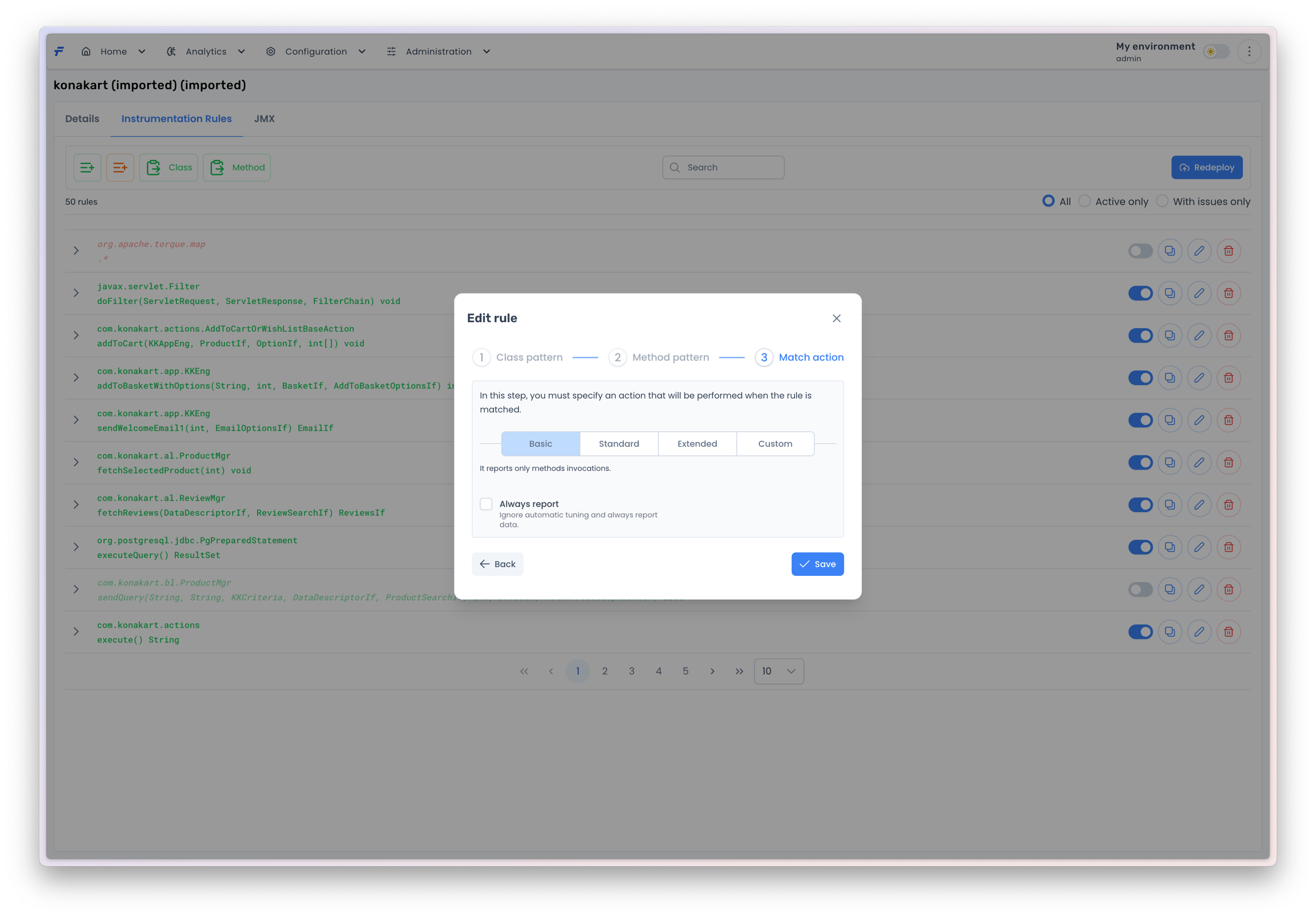The height and width of the screenshot is (918, 1316).
Task: Expand the org.apache.torque.map rule row
Action: click(x=76, y=251)
